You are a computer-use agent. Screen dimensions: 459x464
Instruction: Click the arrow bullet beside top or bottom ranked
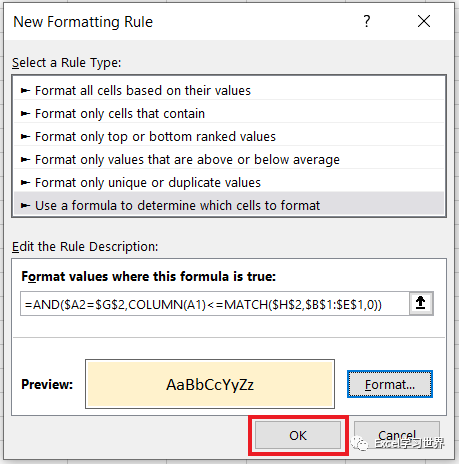(x=25, y=137)
